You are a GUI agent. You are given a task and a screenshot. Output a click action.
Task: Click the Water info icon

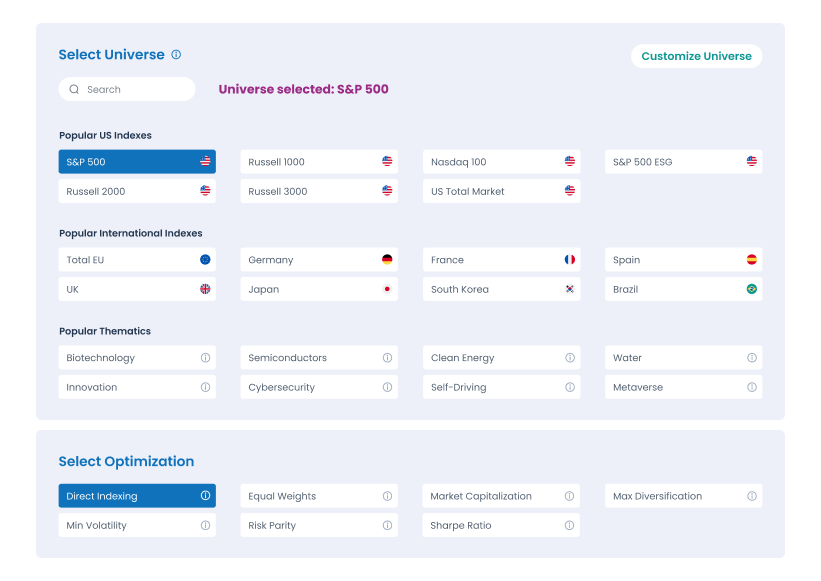coord(752,357)
